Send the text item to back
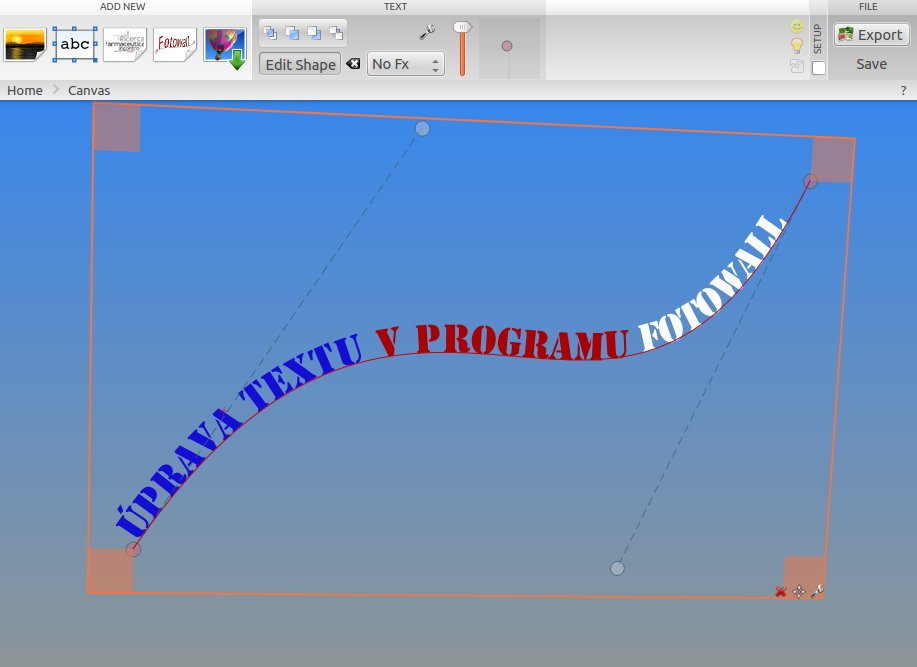 [x=336, y=33]
